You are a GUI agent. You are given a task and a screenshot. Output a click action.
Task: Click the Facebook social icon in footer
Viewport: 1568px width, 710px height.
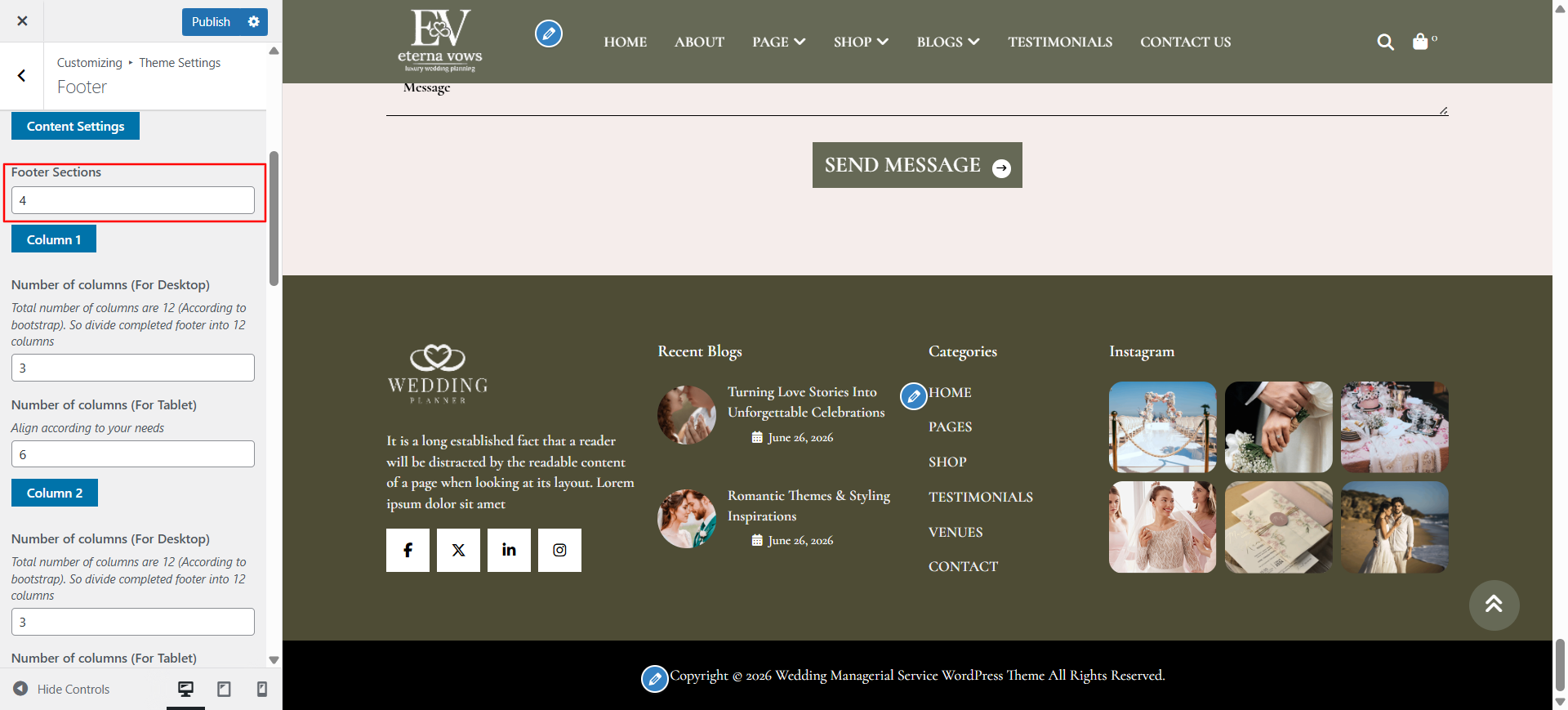point(408,550)
